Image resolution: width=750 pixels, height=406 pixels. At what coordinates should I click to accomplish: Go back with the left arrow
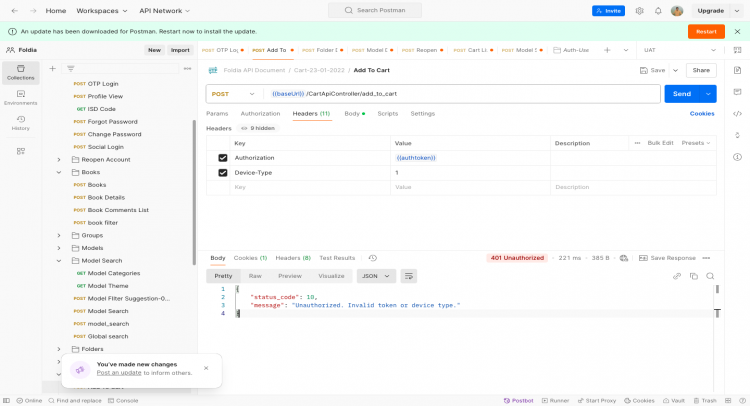(x=15, y=11)
